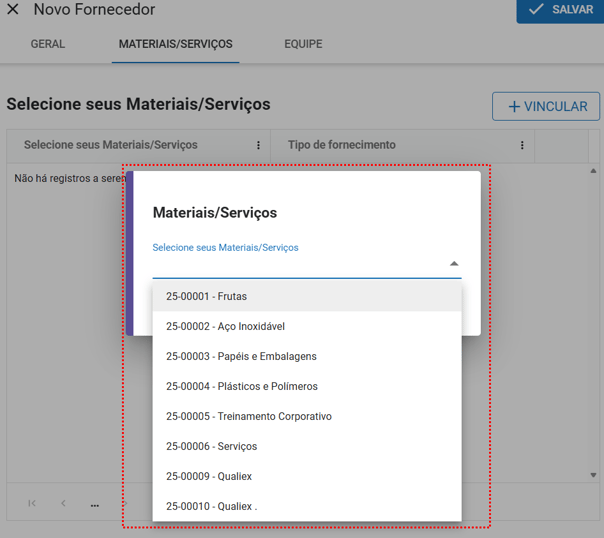Click the VINCULAR button
Image resolution: width=604 pixels, height=538 pixels.
pyautogui.click(x=546, y=107)
